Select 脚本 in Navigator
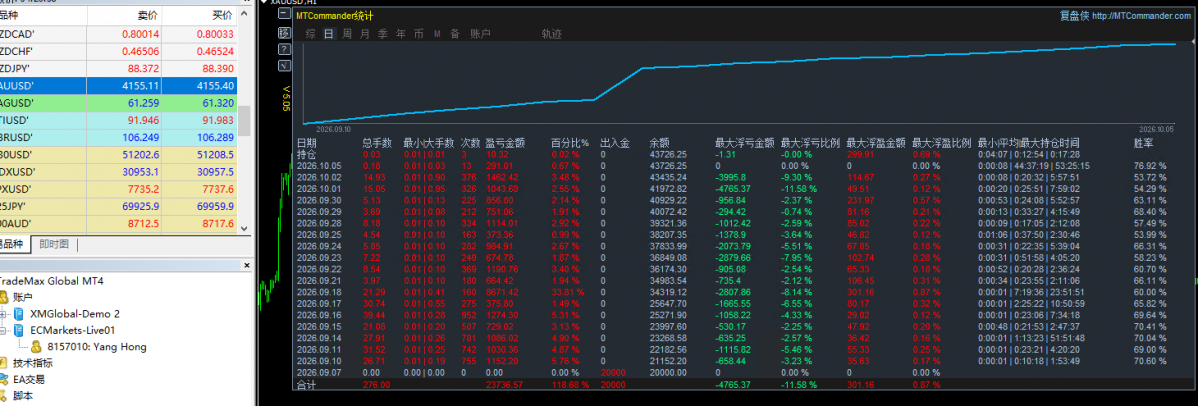Viewport: 1198px width, 406px height. click(x=24, y=395)
